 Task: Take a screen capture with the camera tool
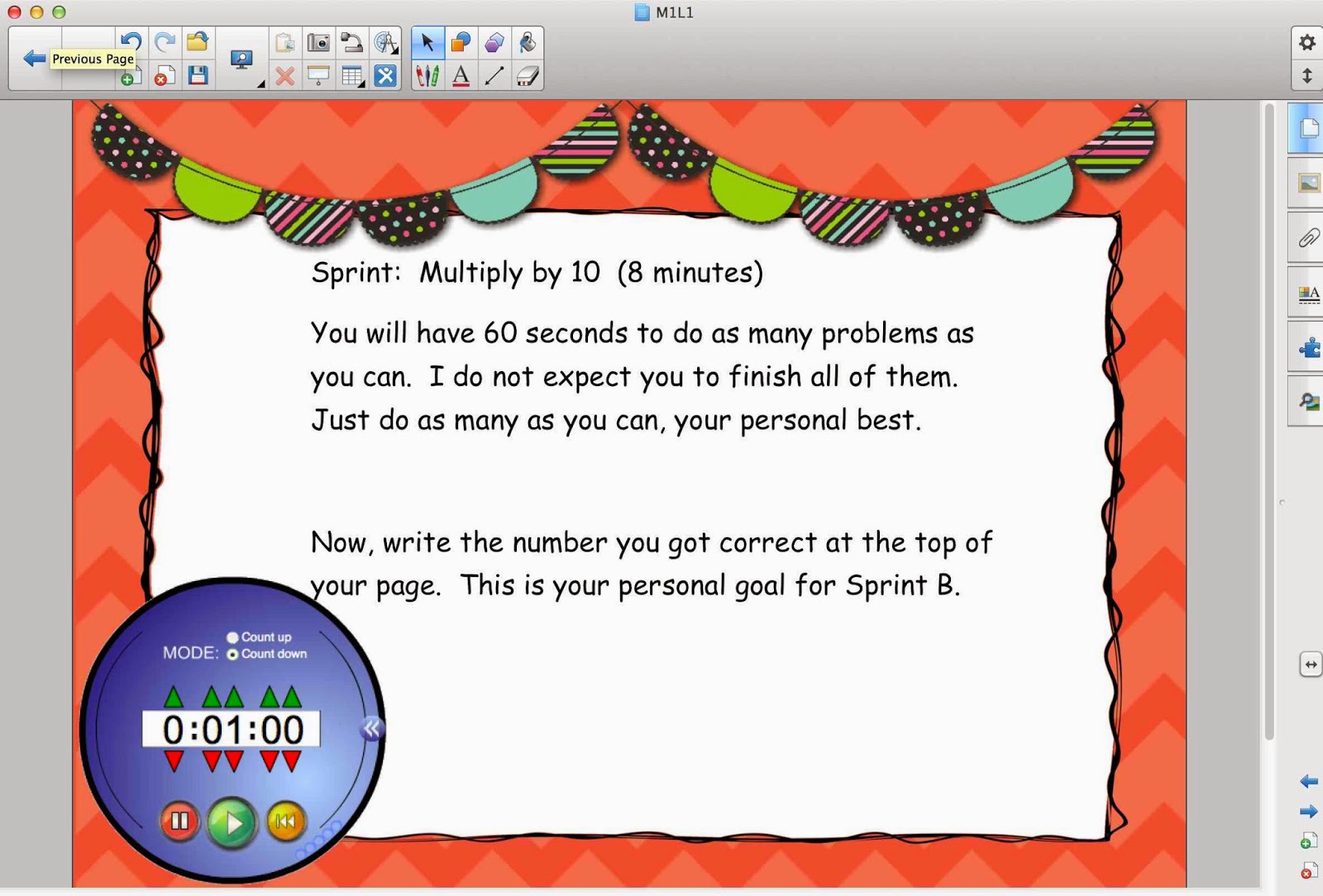(318, 41)
